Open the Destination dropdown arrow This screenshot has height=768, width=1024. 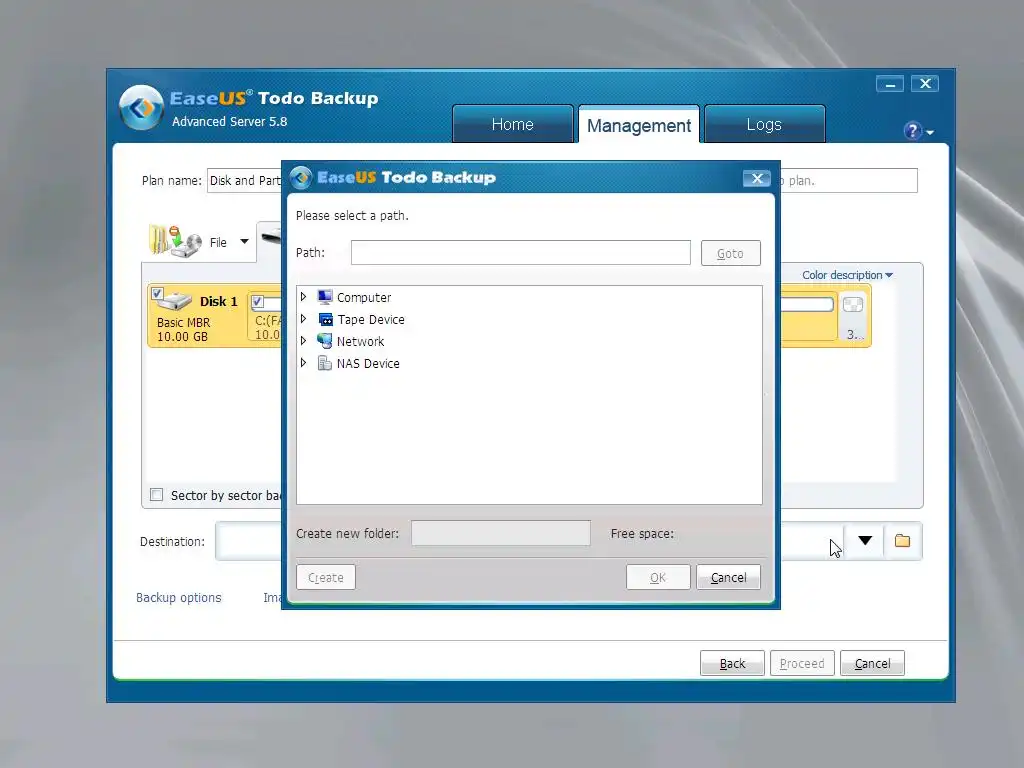[x=865, y=541]
